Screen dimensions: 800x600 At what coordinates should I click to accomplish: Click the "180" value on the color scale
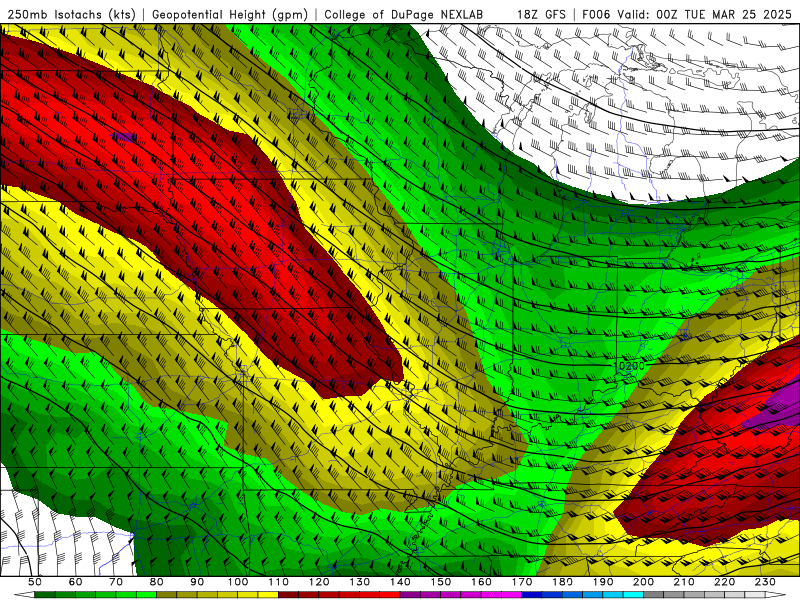tap(562, 582)
